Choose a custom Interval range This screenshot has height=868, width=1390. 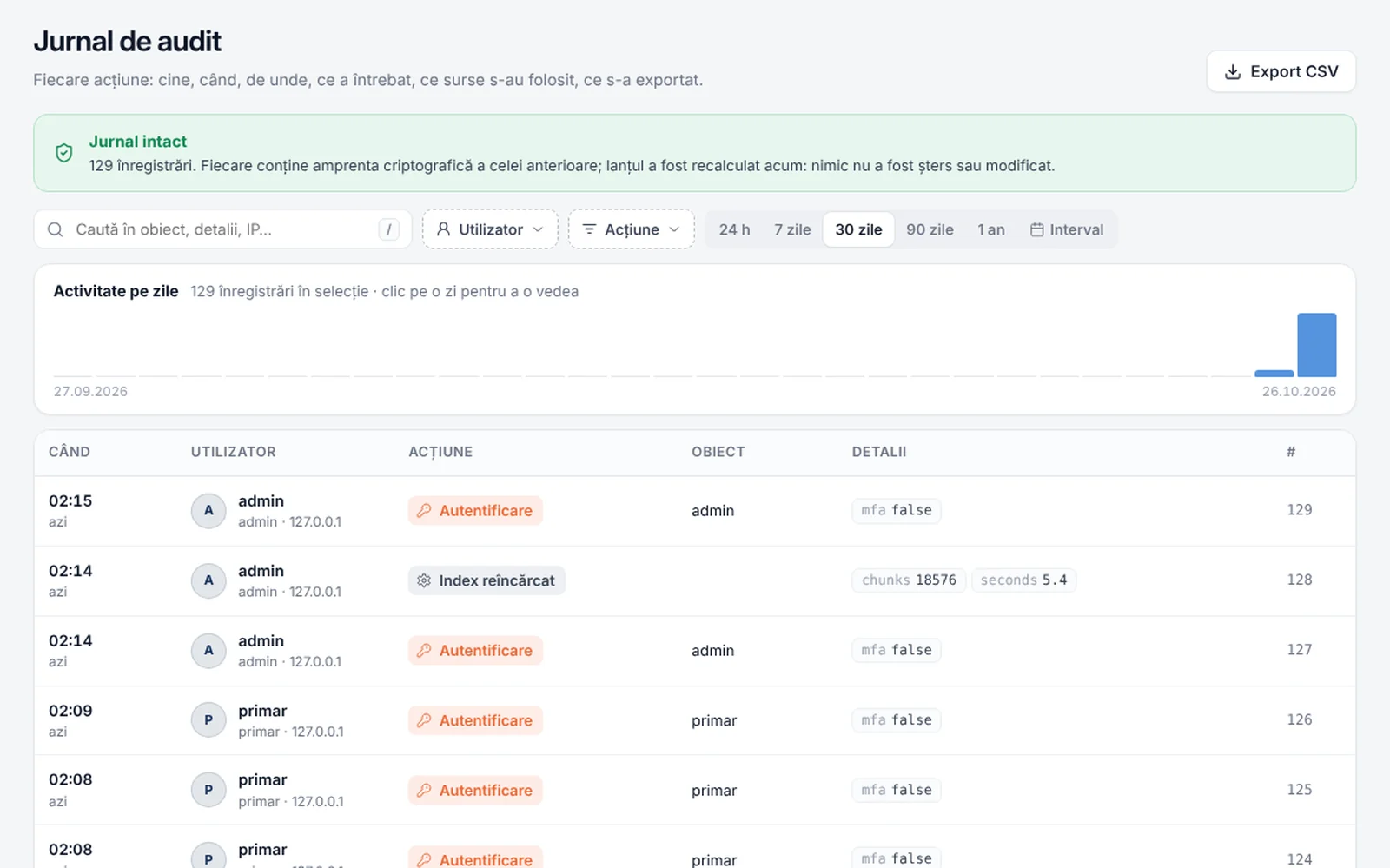(1067, 229)
